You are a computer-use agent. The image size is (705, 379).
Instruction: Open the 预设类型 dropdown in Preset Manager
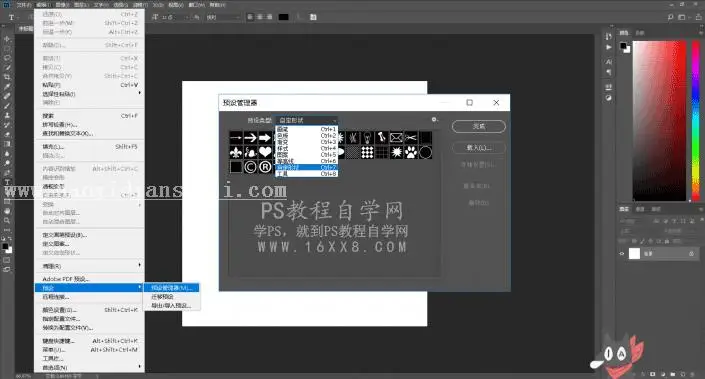click(x=307, y=120)
